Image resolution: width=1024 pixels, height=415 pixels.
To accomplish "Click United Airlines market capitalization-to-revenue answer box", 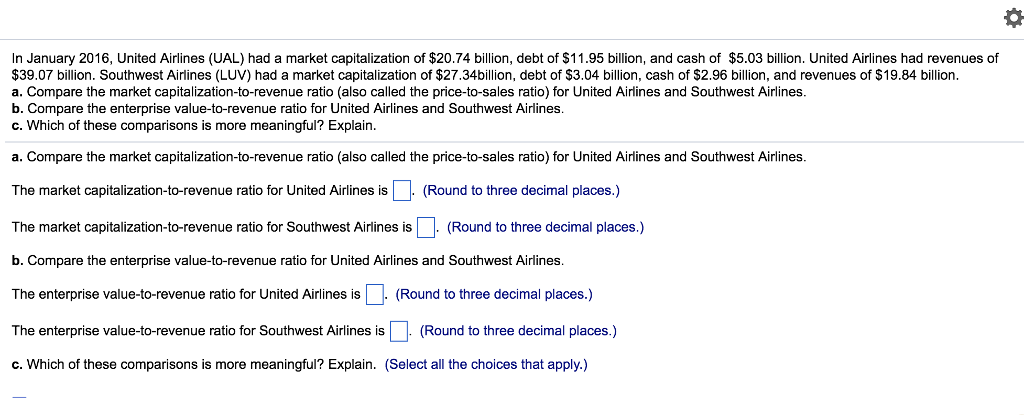I will pos(402,190).
